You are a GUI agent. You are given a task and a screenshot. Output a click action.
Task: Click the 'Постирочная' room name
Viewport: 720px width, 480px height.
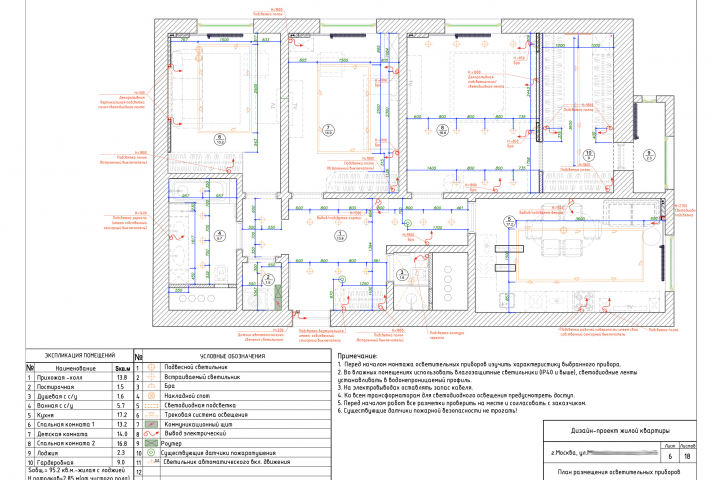tap(55, 387)
